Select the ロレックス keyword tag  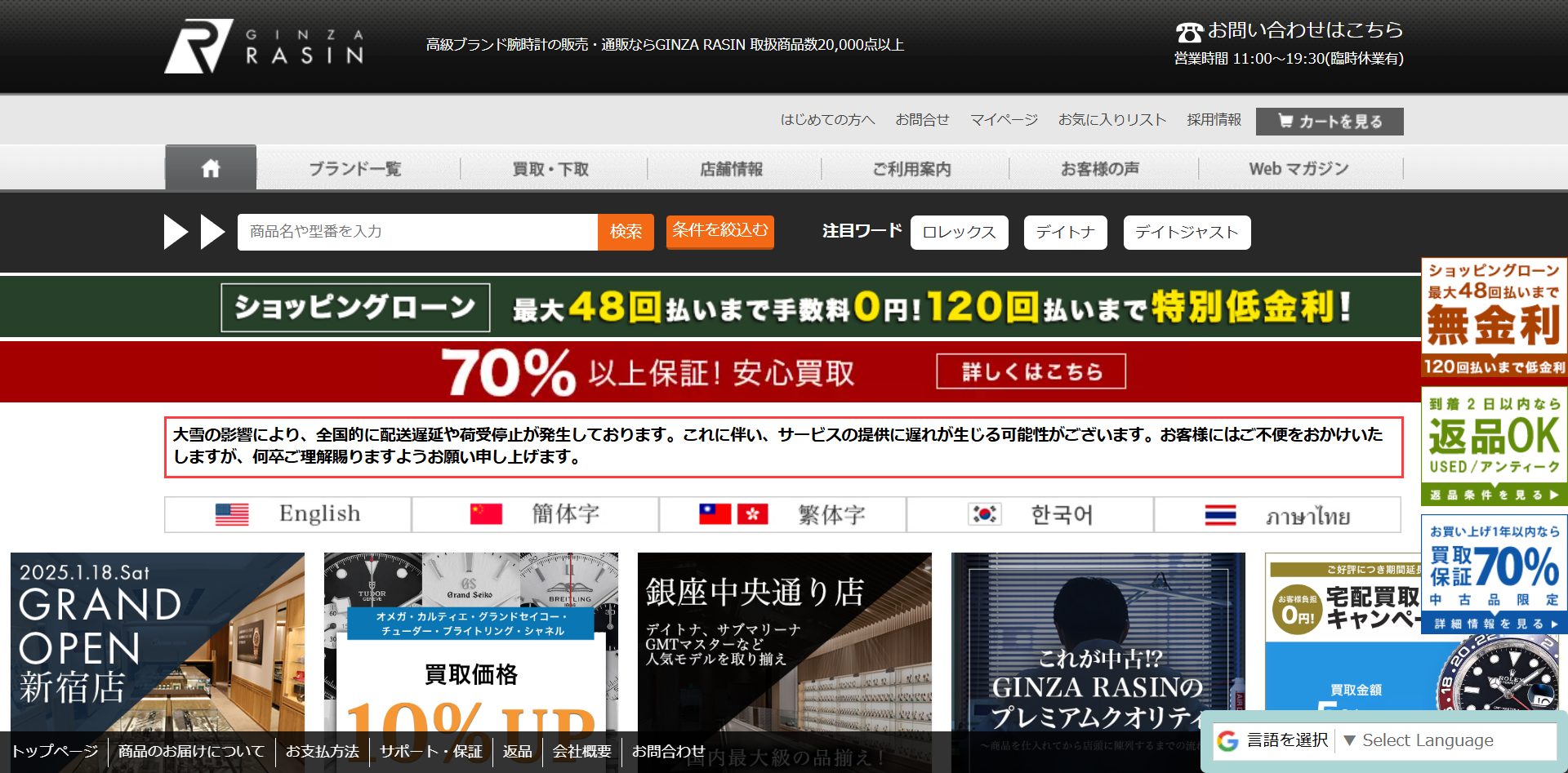coord(959,233)
